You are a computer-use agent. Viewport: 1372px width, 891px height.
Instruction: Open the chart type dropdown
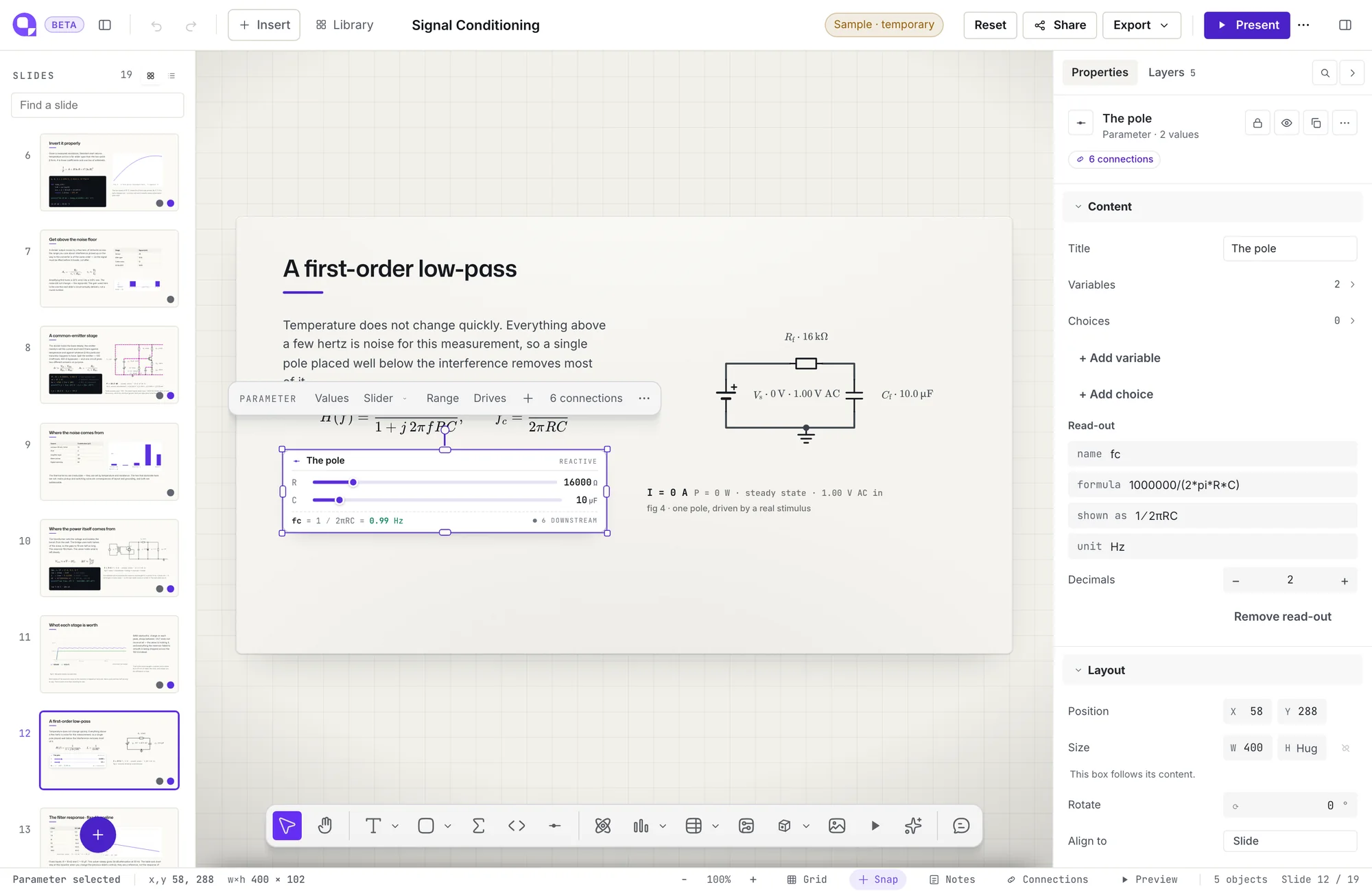click(663, 827)
